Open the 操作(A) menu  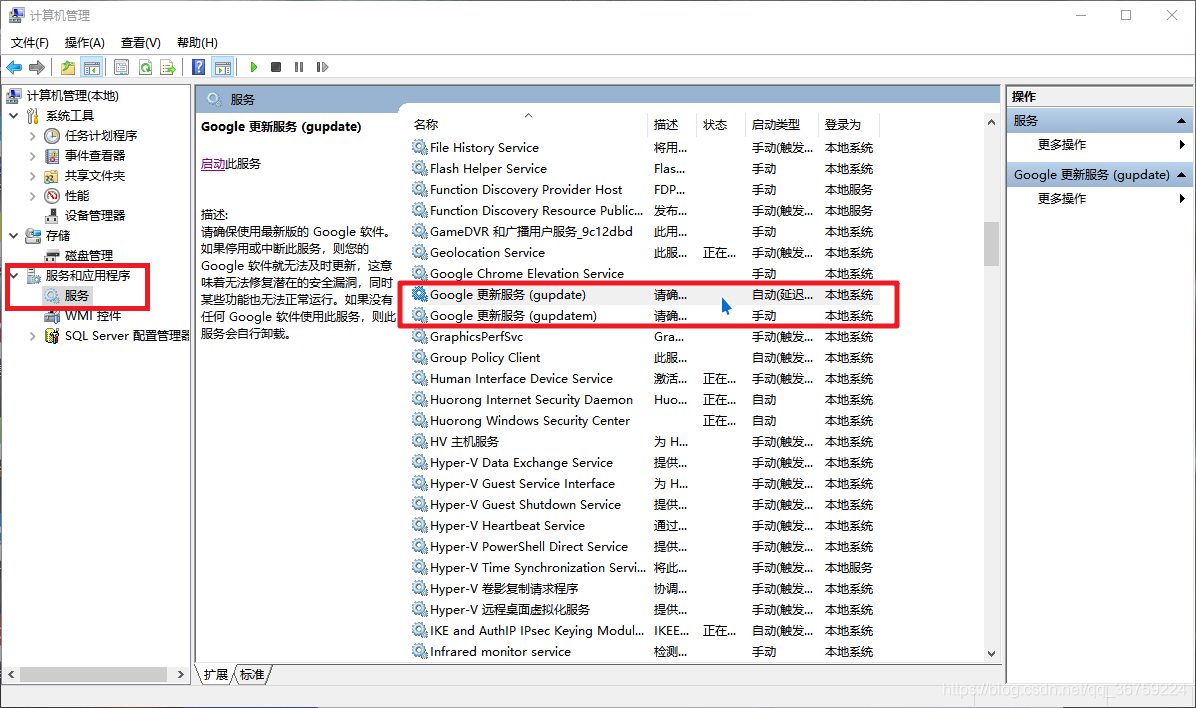(85, 43)
